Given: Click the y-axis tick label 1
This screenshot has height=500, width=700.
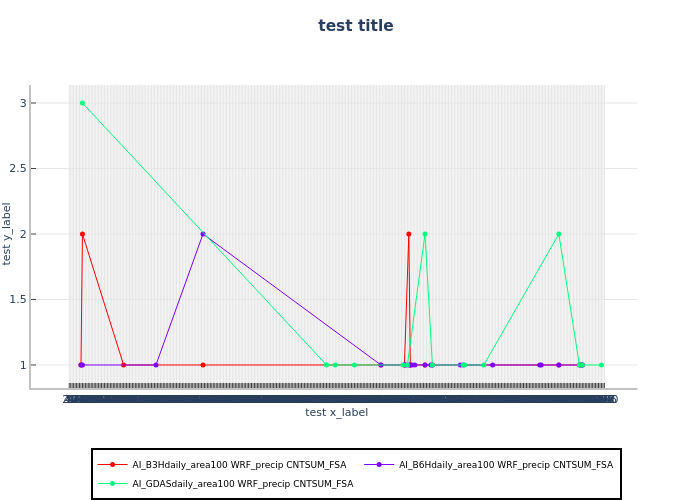Looking at the screenshot, I should tap(22, 365).
